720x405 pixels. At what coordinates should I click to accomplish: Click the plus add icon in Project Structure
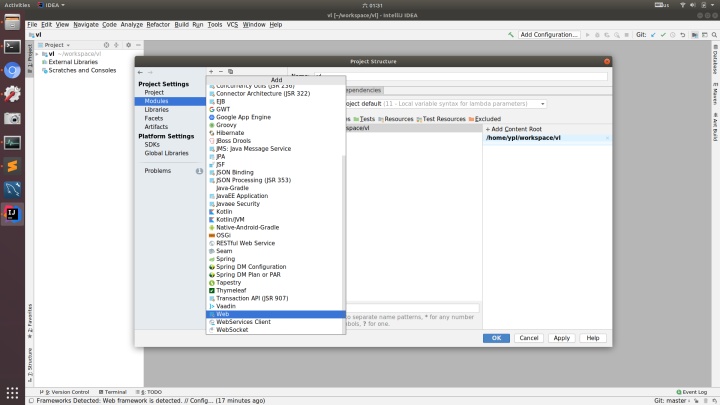point(211,72)
